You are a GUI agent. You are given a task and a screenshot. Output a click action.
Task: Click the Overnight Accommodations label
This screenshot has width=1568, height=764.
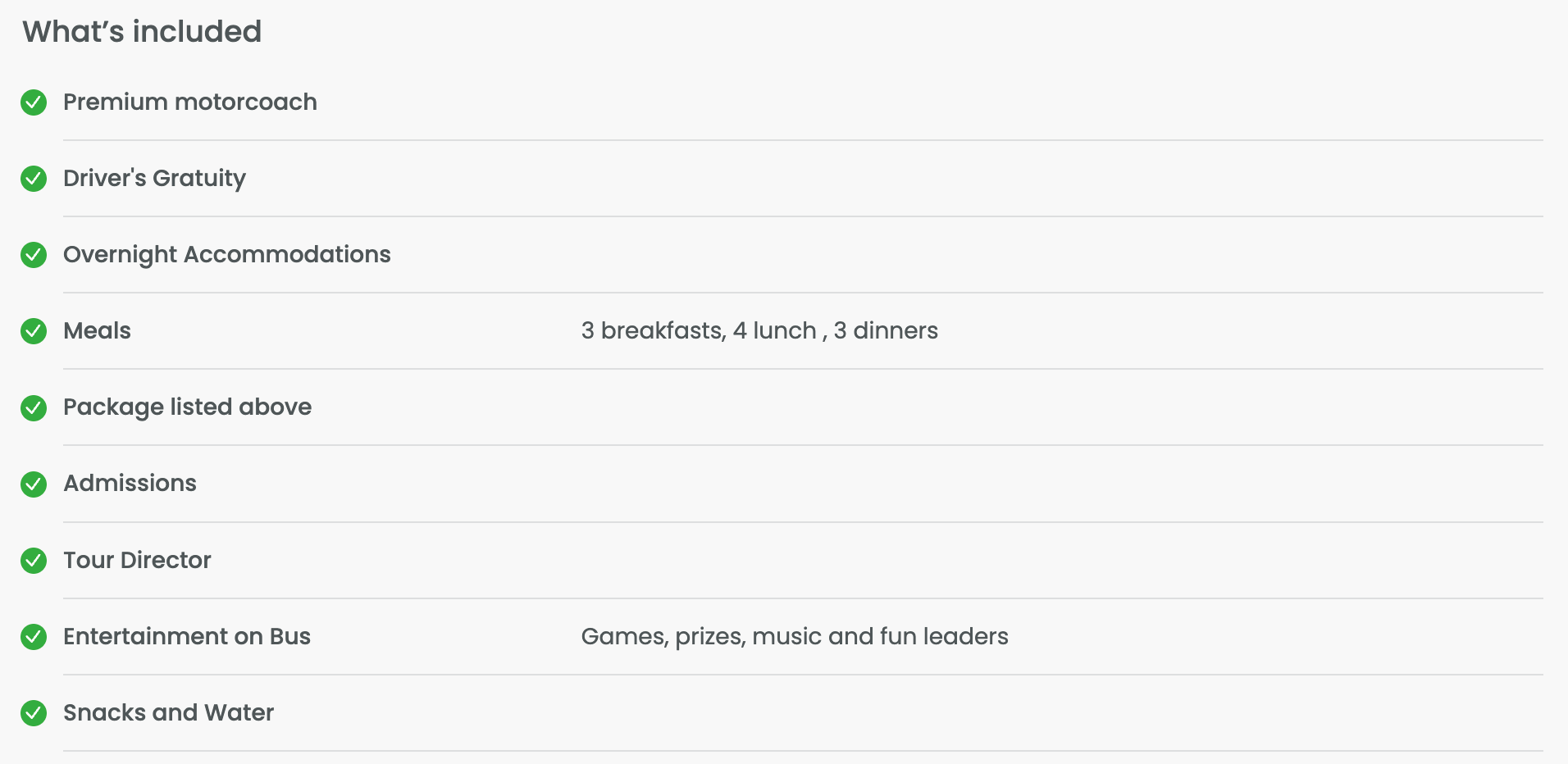click(227, 254)
